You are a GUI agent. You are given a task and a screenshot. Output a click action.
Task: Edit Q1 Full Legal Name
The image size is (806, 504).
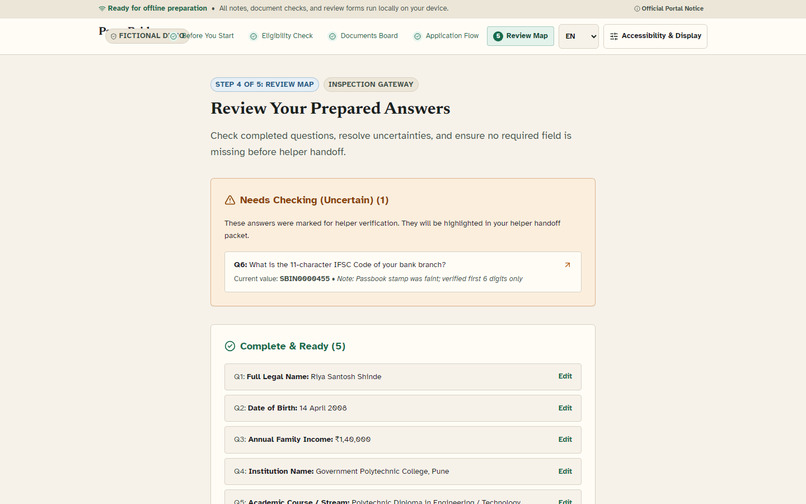[565, 376]
